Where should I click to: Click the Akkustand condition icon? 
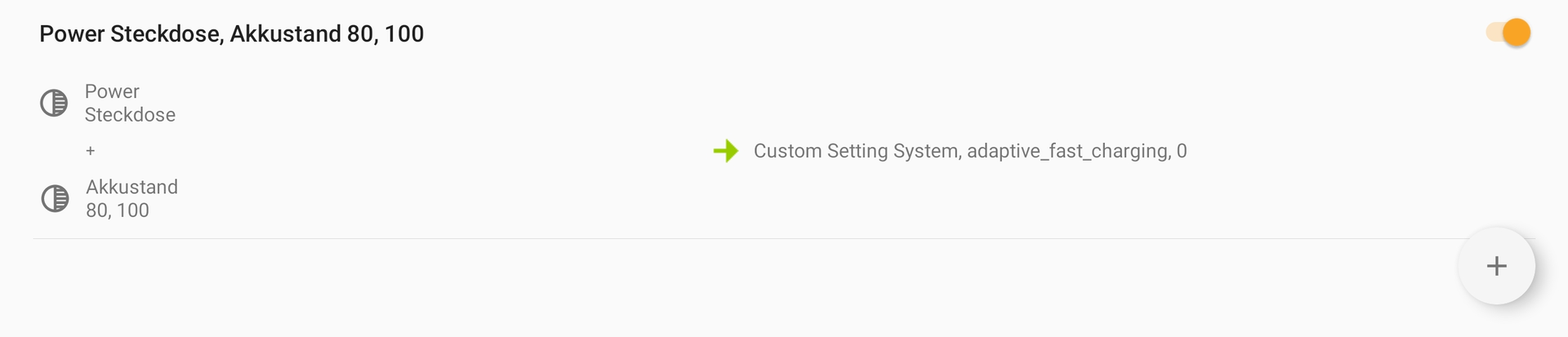point(55,198)
